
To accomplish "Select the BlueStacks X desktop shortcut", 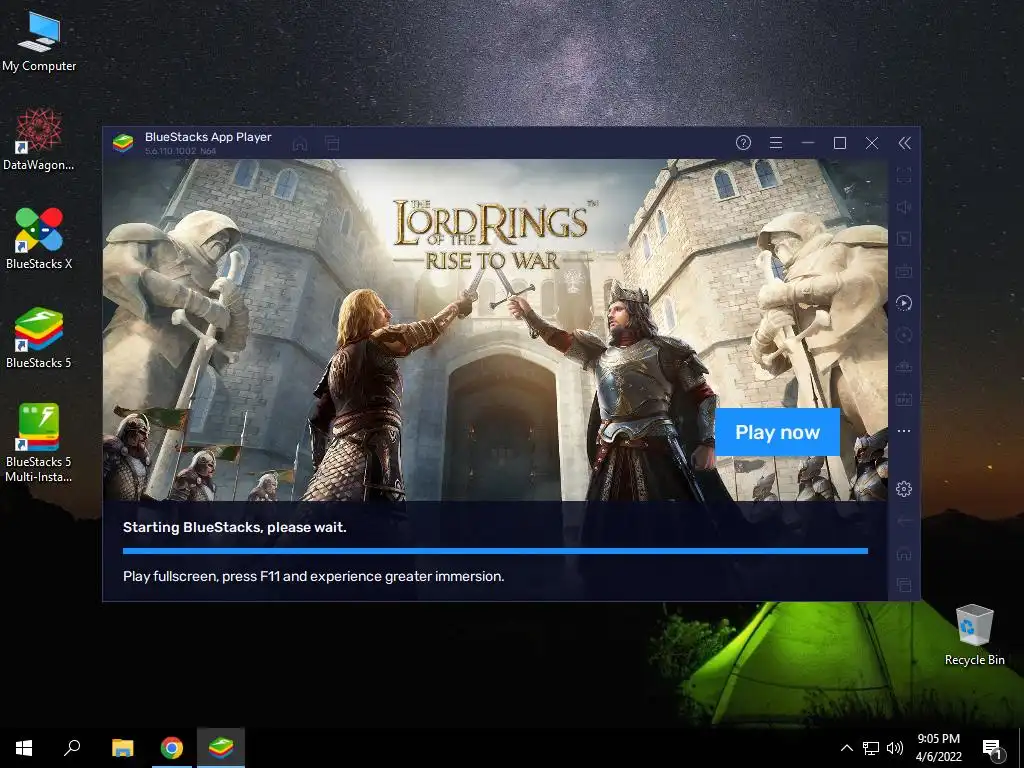I will [x=39, y=239].
